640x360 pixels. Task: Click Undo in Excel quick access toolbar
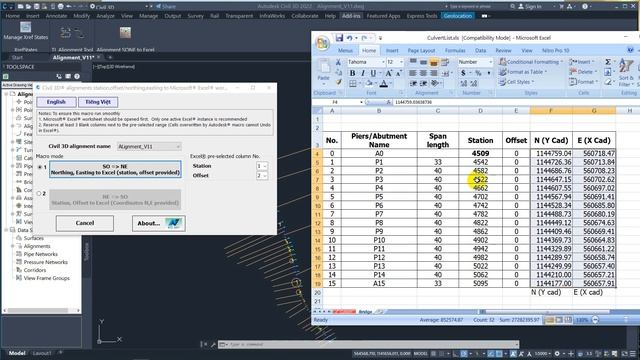click(x=349, y=38)
